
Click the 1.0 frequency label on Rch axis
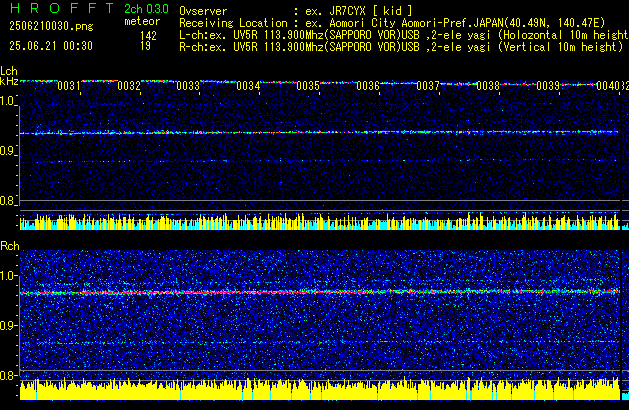[8, 276]
